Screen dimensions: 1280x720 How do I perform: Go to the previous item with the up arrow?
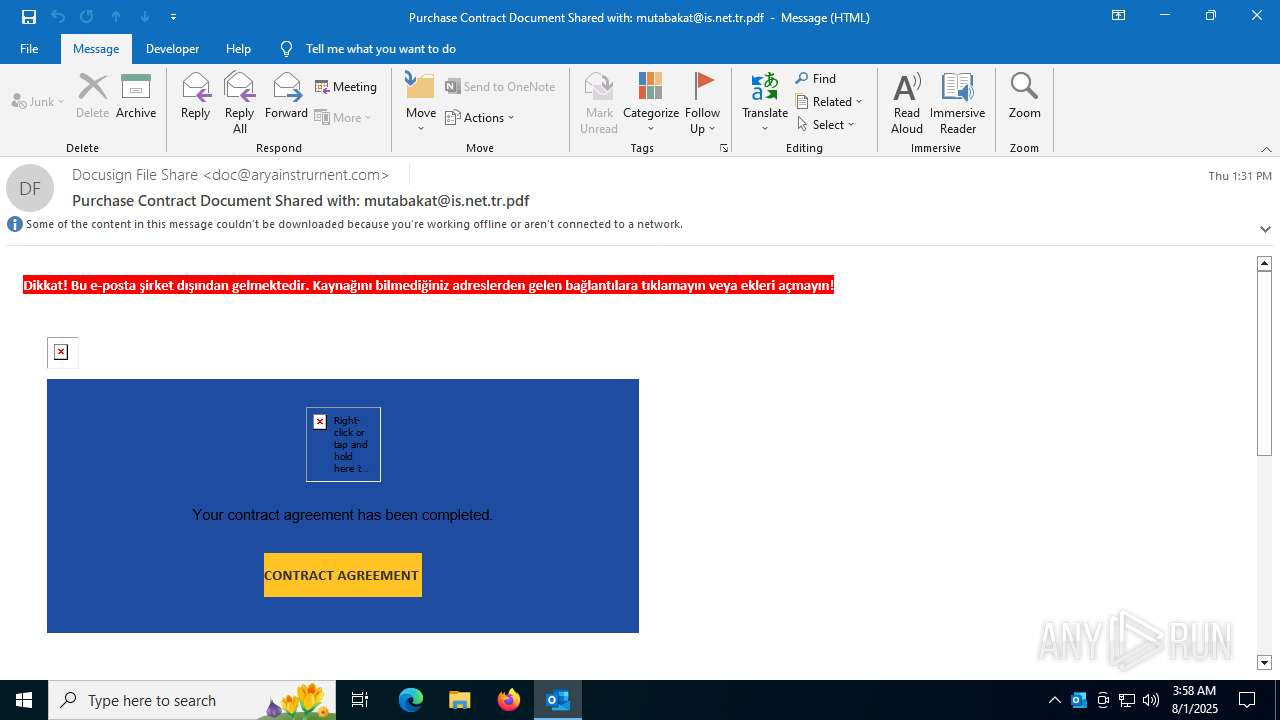116,17
